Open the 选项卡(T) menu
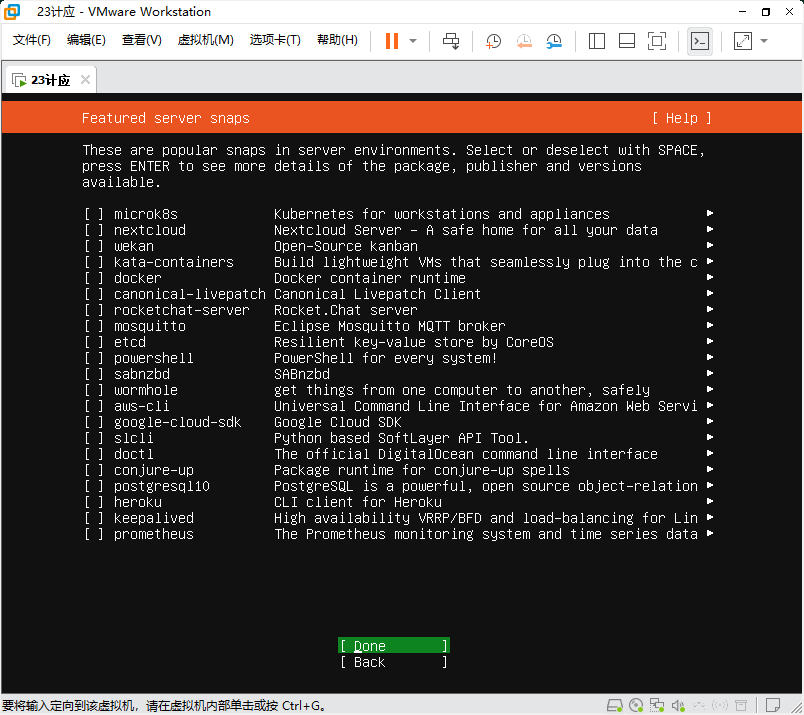804x715 pixels. [275, 40]
